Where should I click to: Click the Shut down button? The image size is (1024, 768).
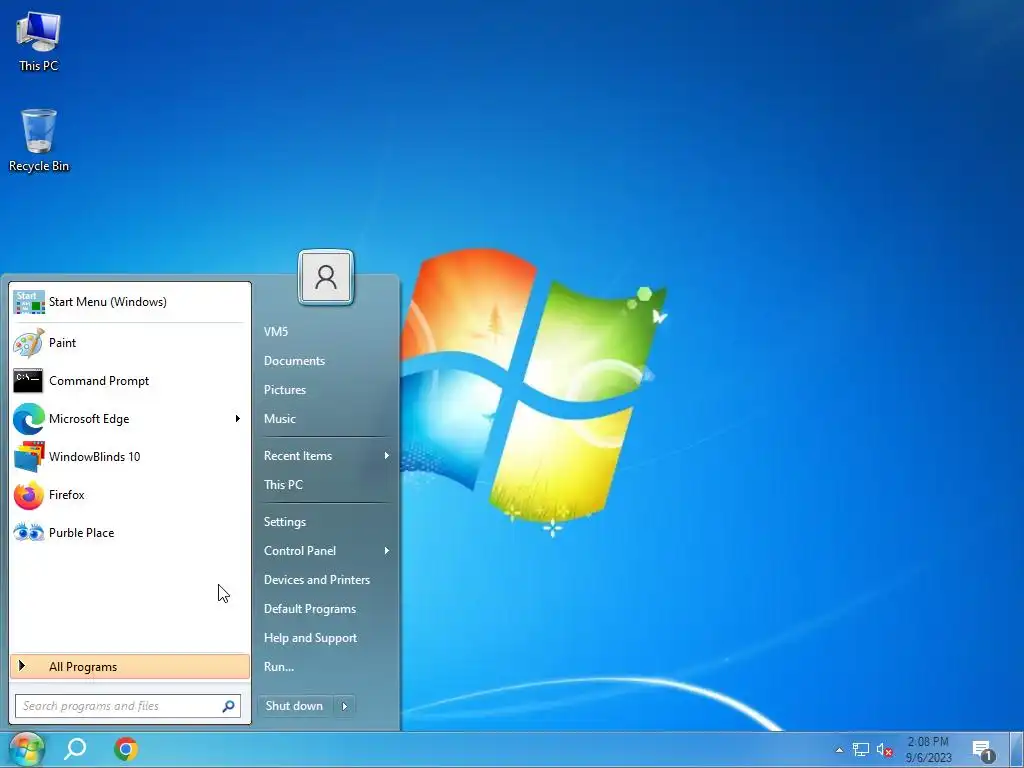[x=295, y=706]
